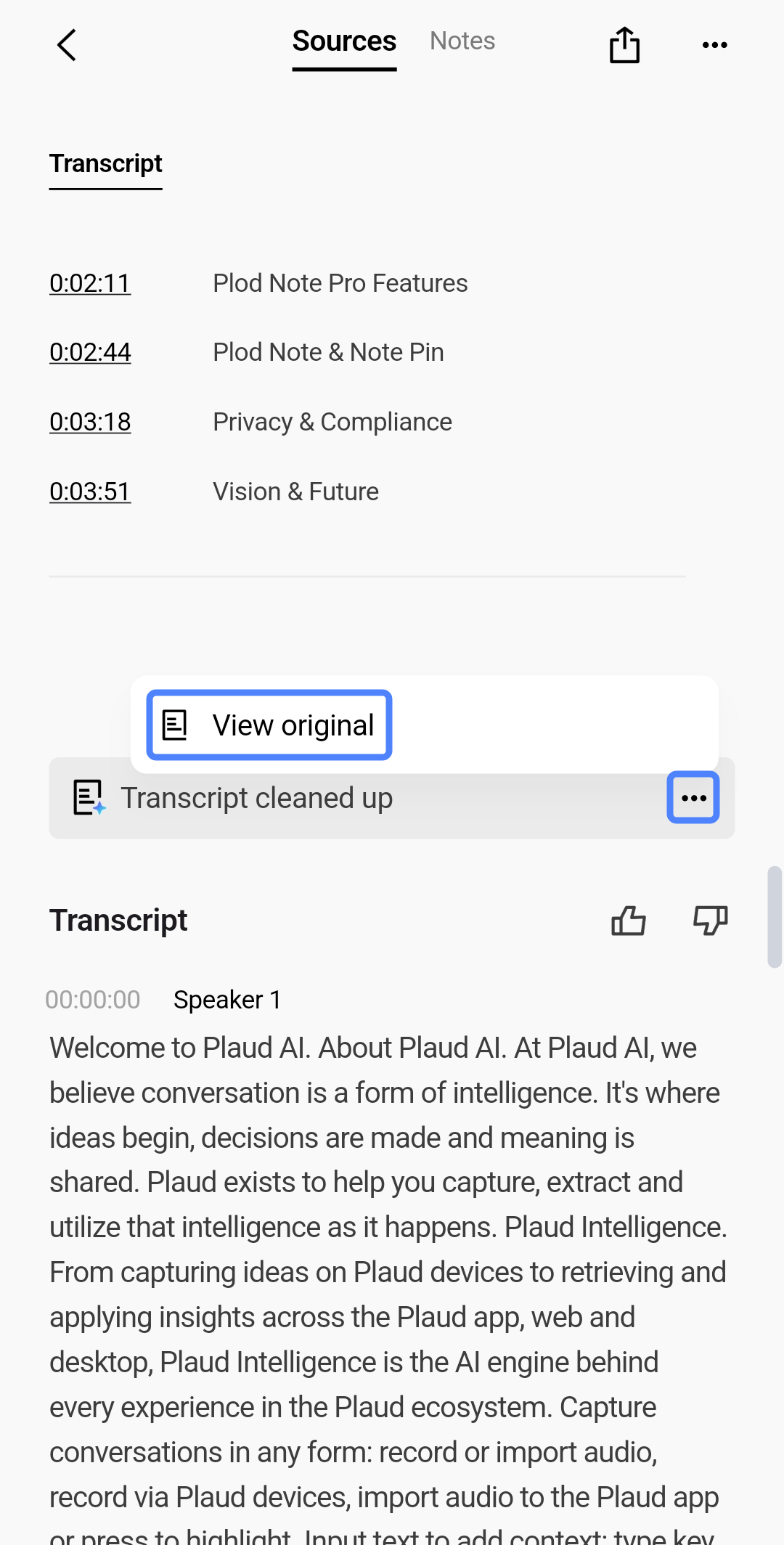Click the Transcript cleaned up document icon
Viewport: 784px width, 1545px height.
click(x=89, y=798)
